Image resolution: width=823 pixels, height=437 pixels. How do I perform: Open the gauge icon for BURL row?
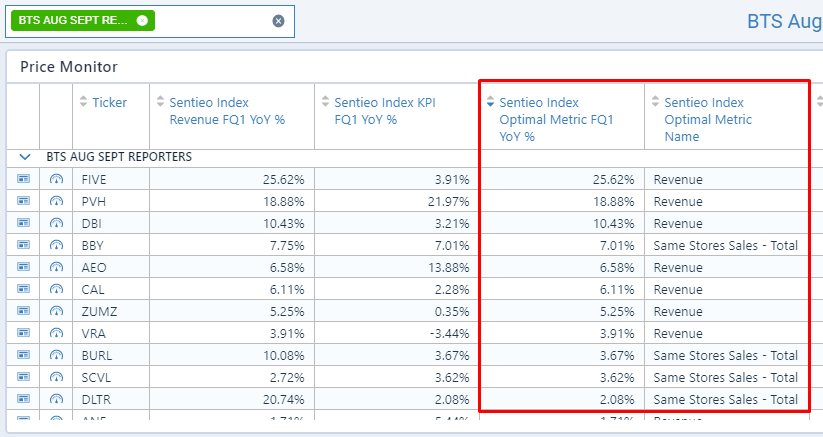click(56, 355)
